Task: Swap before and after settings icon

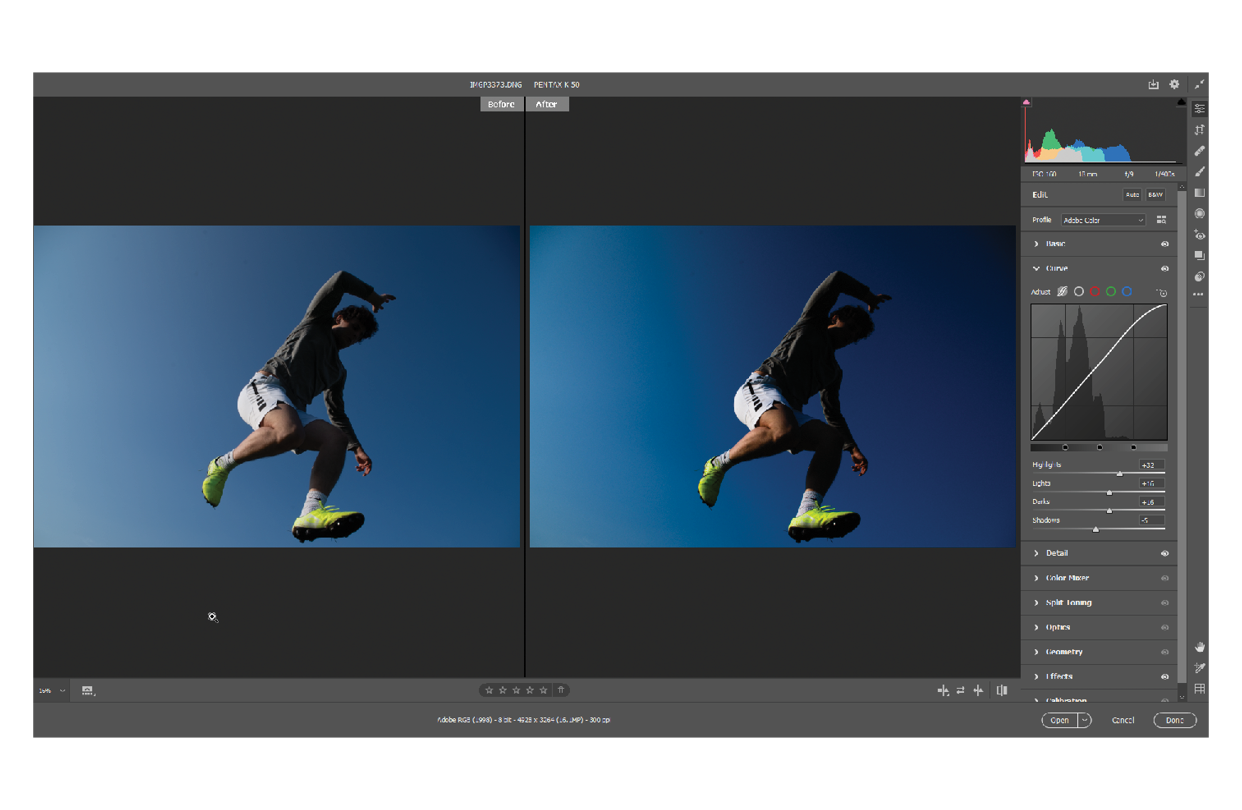Action: [960, 691]
